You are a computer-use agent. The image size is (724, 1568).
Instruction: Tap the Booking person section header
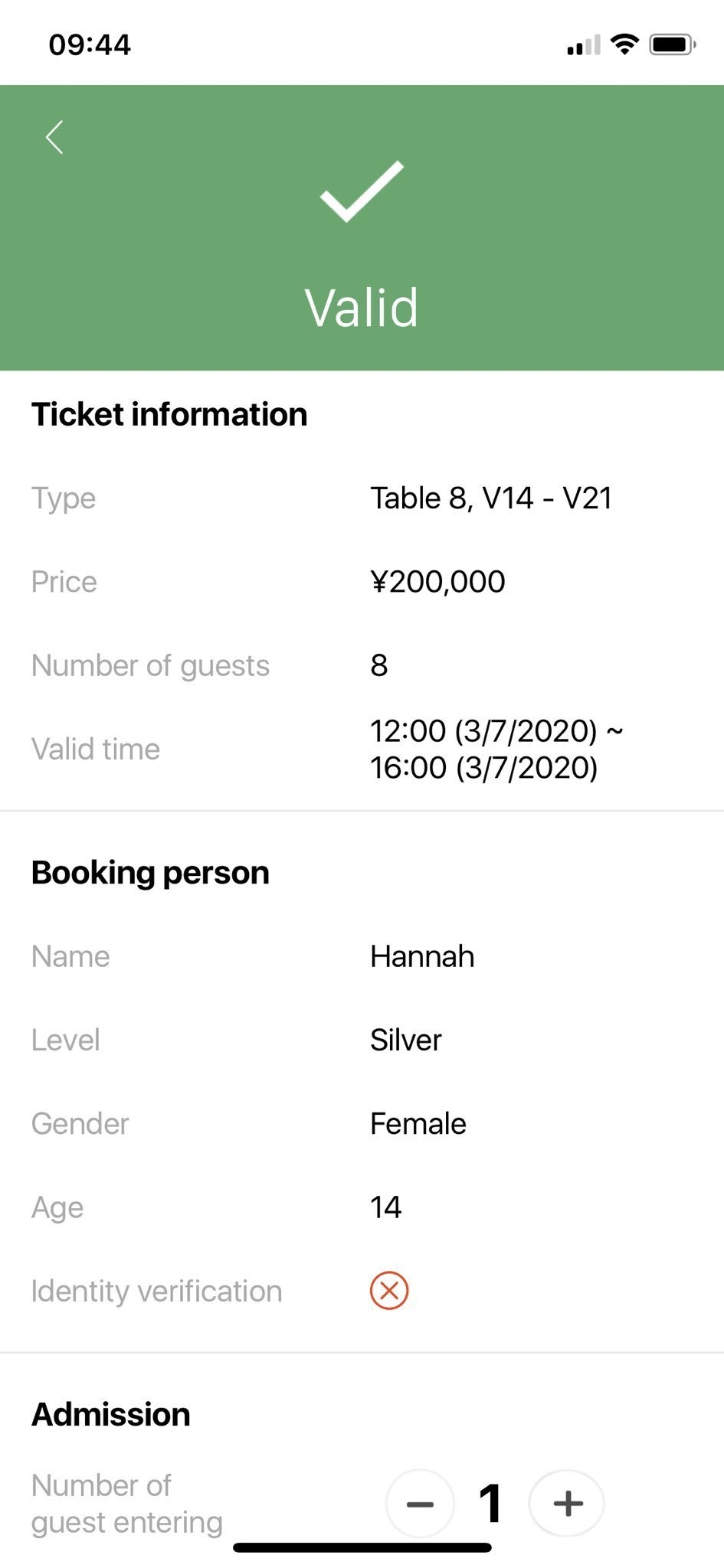pos(150,873)
